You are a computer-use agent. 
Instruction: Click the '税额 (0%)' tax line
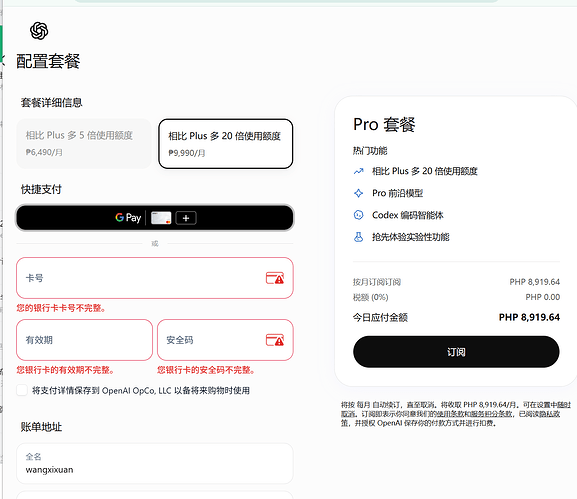point(371,297)
